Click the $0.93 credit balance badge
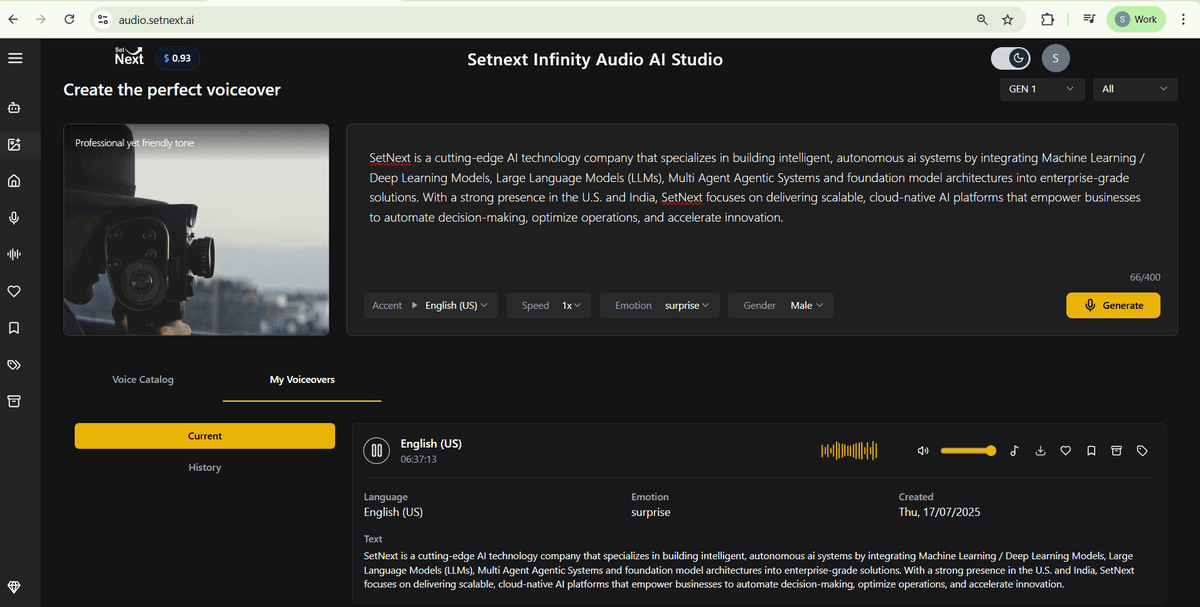This screenshot has width=1200, height=607. pyautogui.click(x=177, y=58)
